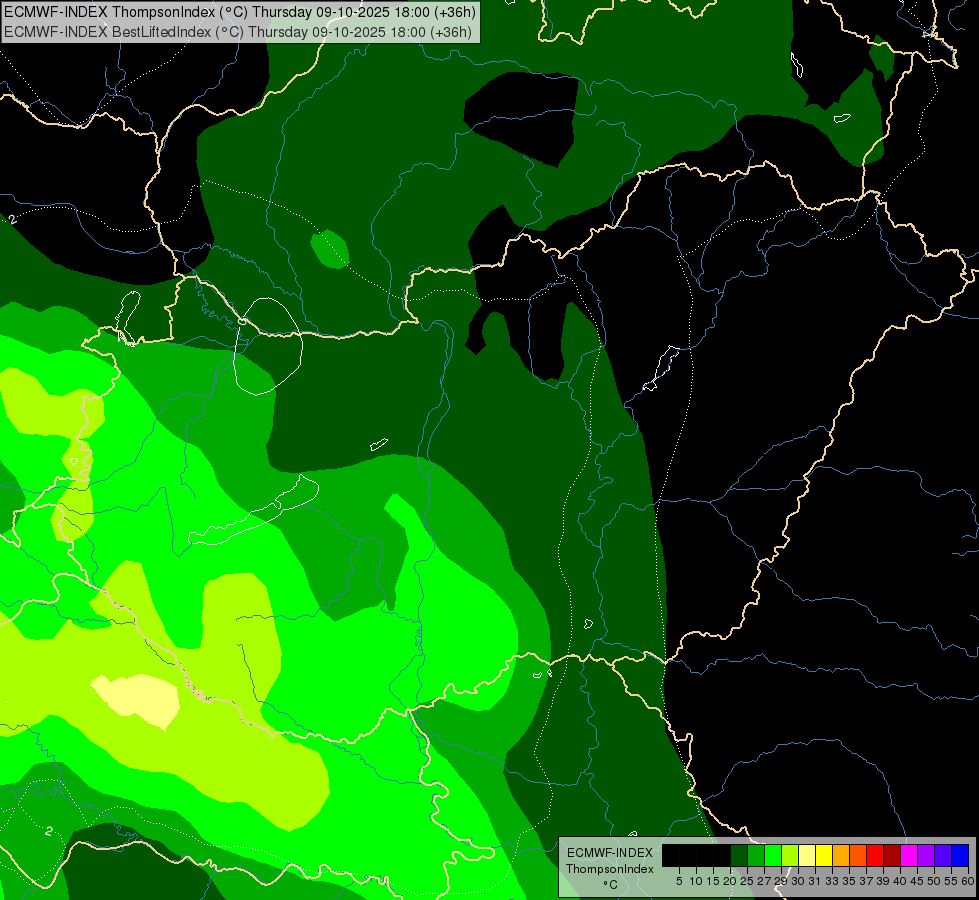Pick the bright red 37–39 legend swatch
Screen dimensions: 979x900
pos(875,855)
